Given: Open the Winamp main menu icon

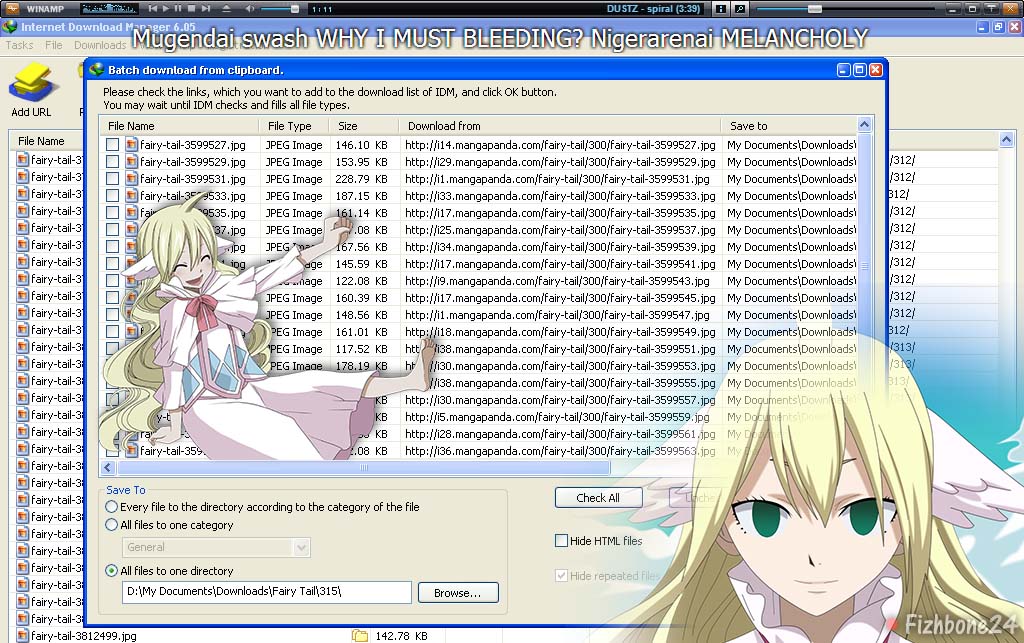Looking at the screenshot, I should (12, 8).
